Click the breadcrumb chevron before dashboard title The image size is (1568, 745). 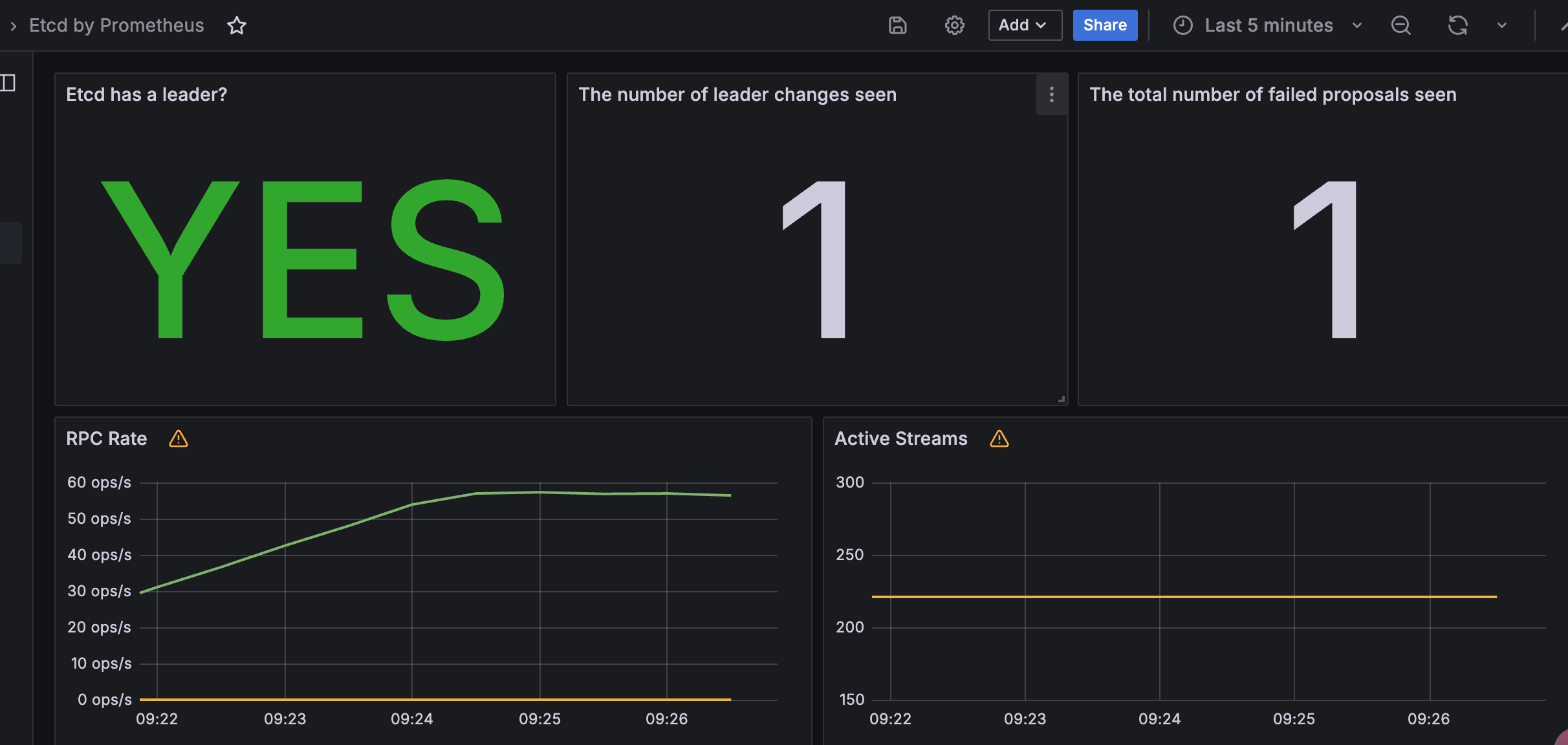pyautogui.click(x=13, y=26)
